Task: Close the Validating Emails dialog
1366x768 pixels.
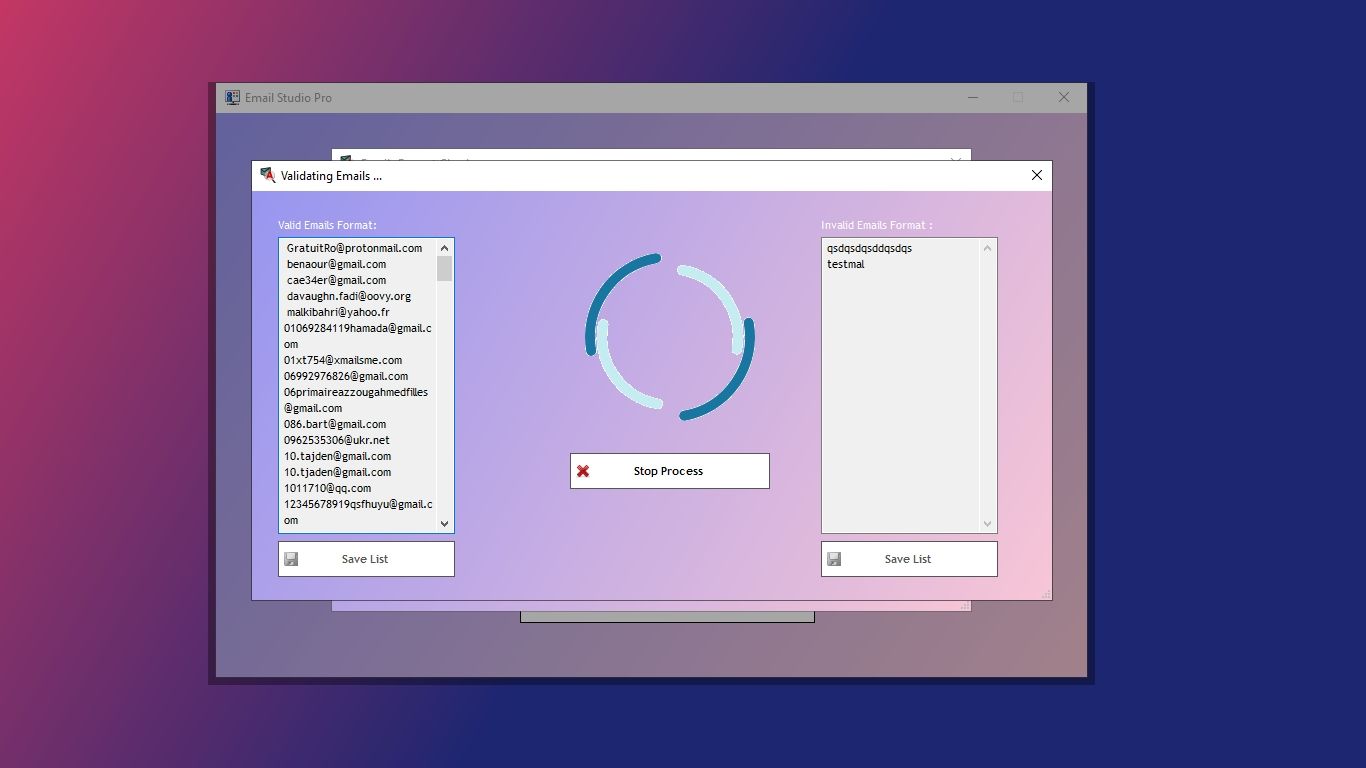Action: pyautogui.click(x=1036, y=175)
